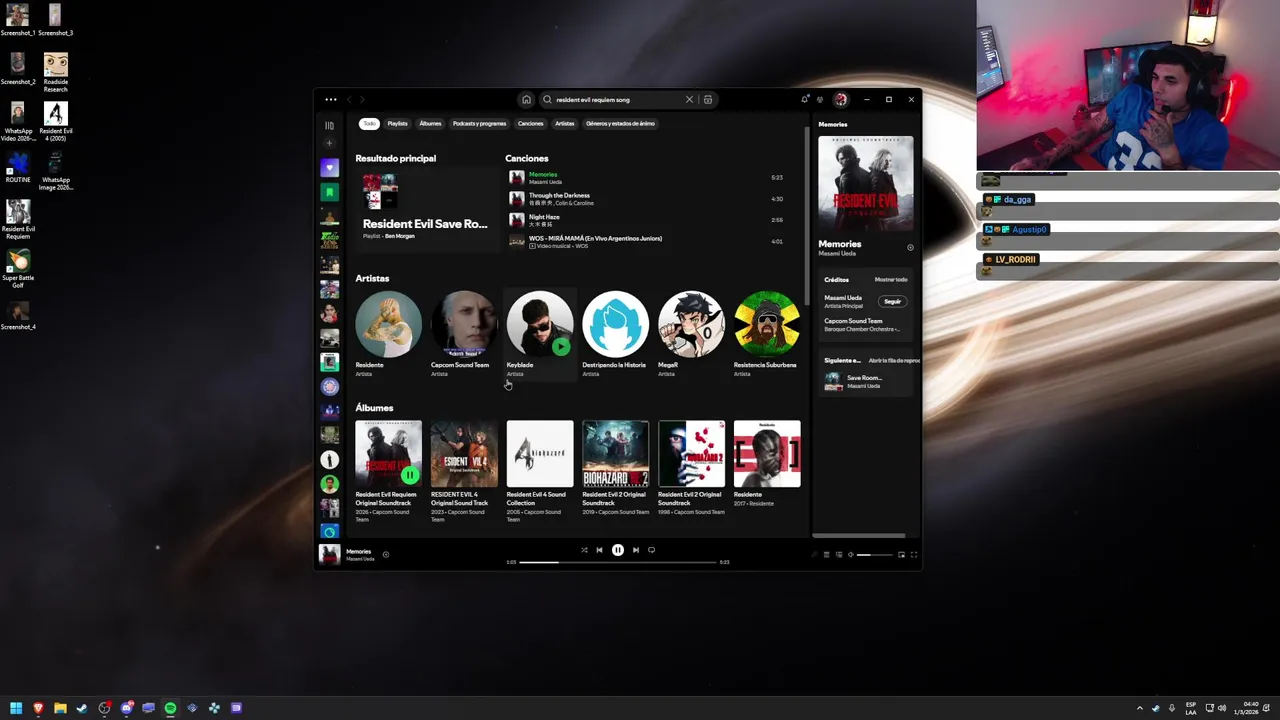Seek on the song progress bar
Viewport: 1280px width, 720px height.
pyautogui.click(x=617, y=562)
